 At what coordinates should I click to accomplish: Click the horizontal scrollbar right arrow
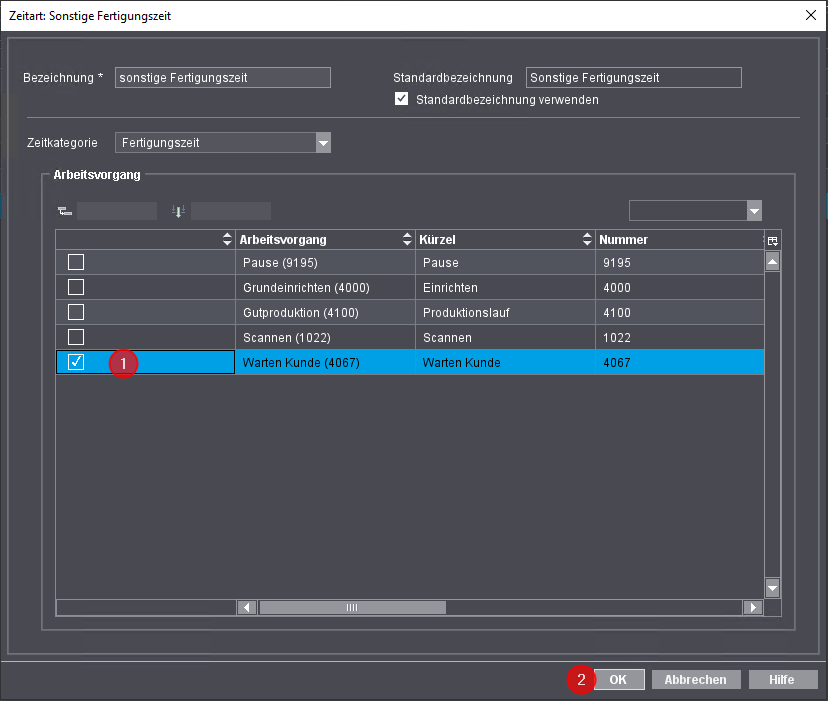[753, 607]
